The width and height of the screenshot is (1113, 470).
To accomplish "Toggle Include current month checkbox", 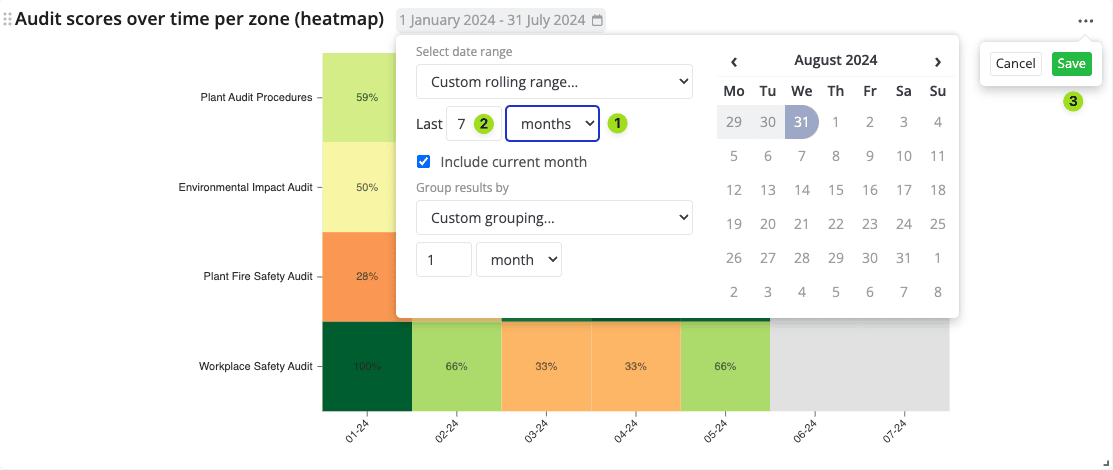I will [x=424, y=161].
